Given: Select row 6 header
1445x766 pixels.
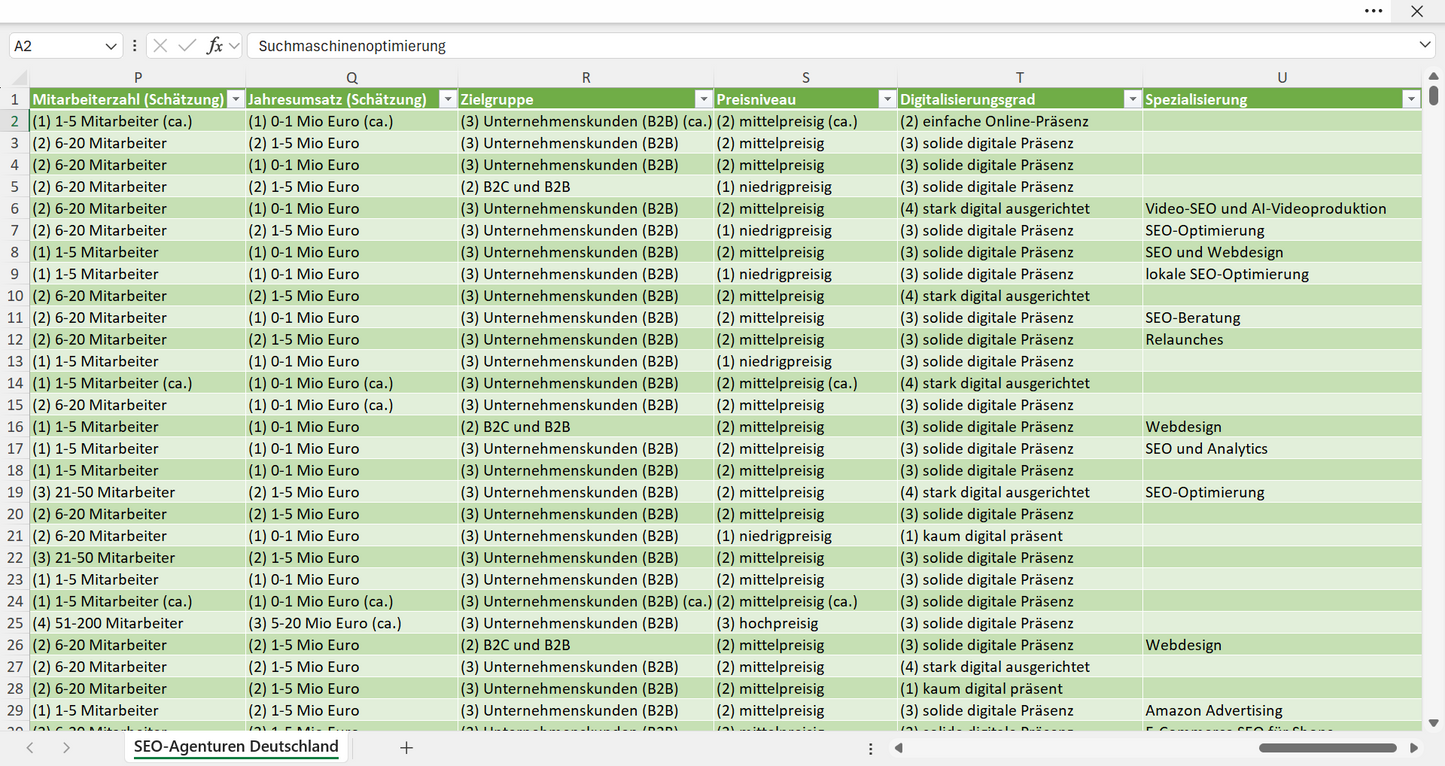Looking at the screenshot, I should click(x=15, y=209).
